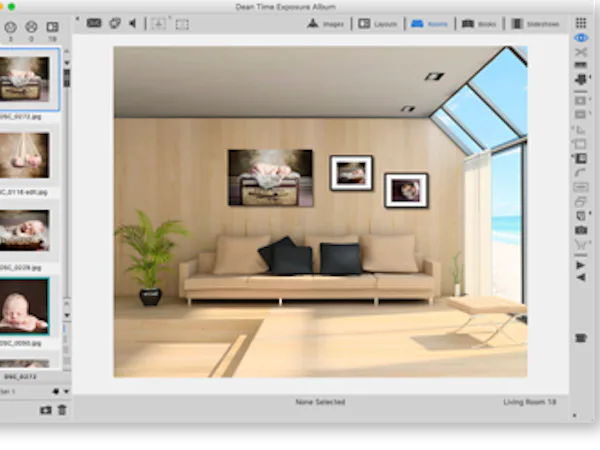Switch to the Books tab

[479, 24]
